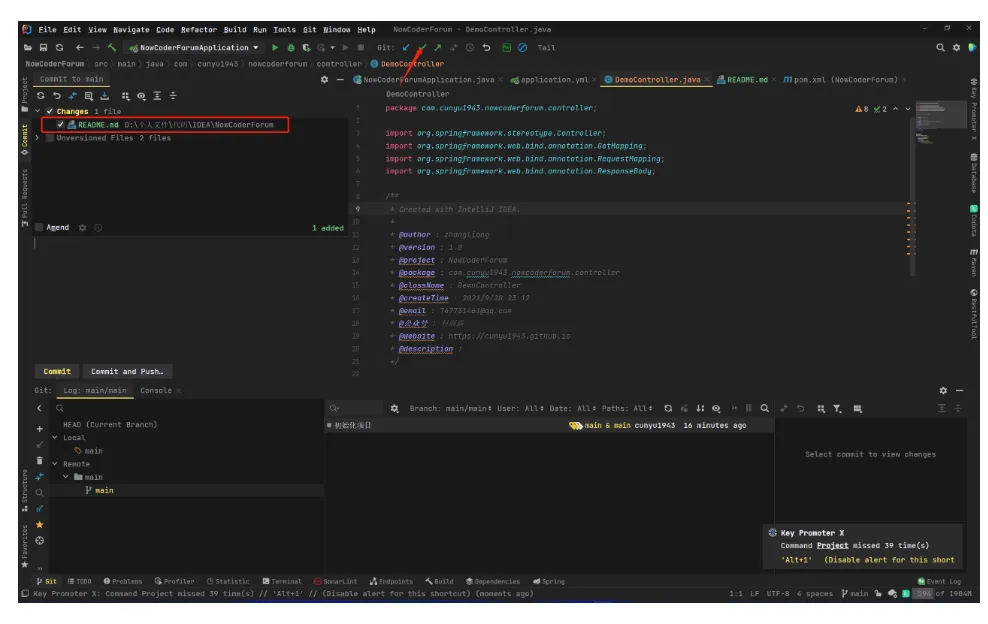
Task: Switch to README.md editor tab
Action: coord(747,79)
